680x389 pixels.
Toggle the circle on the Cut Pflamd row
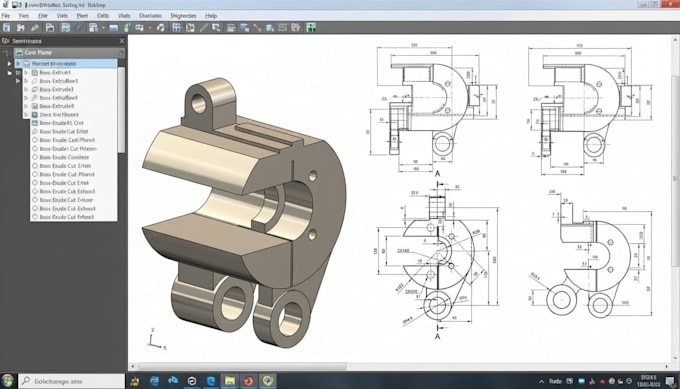35,174
